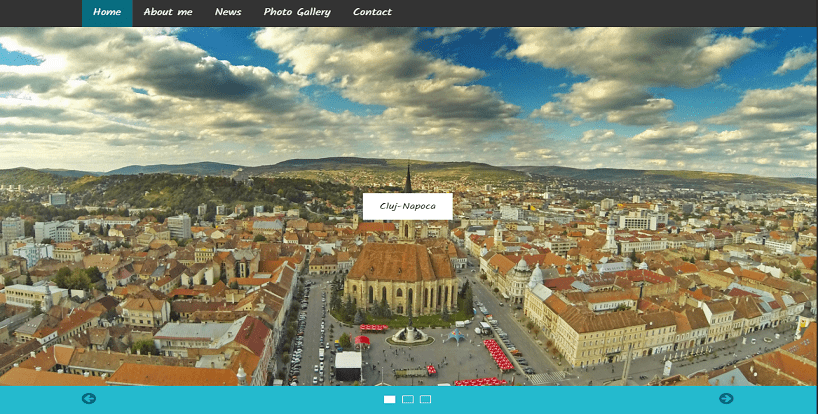Open the Home menu item
This screenshot has width=818, height=414.
tap(107, 13)
